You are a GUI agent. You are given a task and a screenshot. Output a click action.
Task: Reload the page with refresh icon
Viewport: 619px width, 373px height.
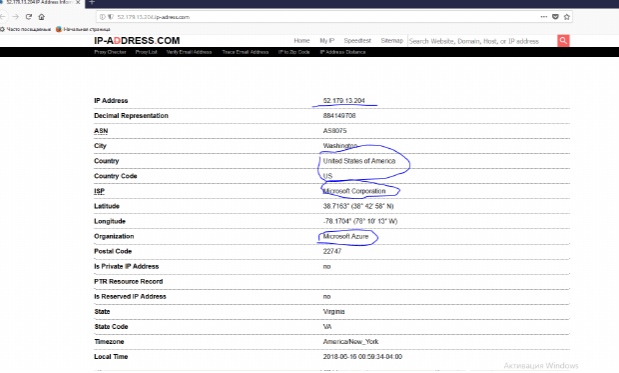pyautogui.click(x=28, y=17)
